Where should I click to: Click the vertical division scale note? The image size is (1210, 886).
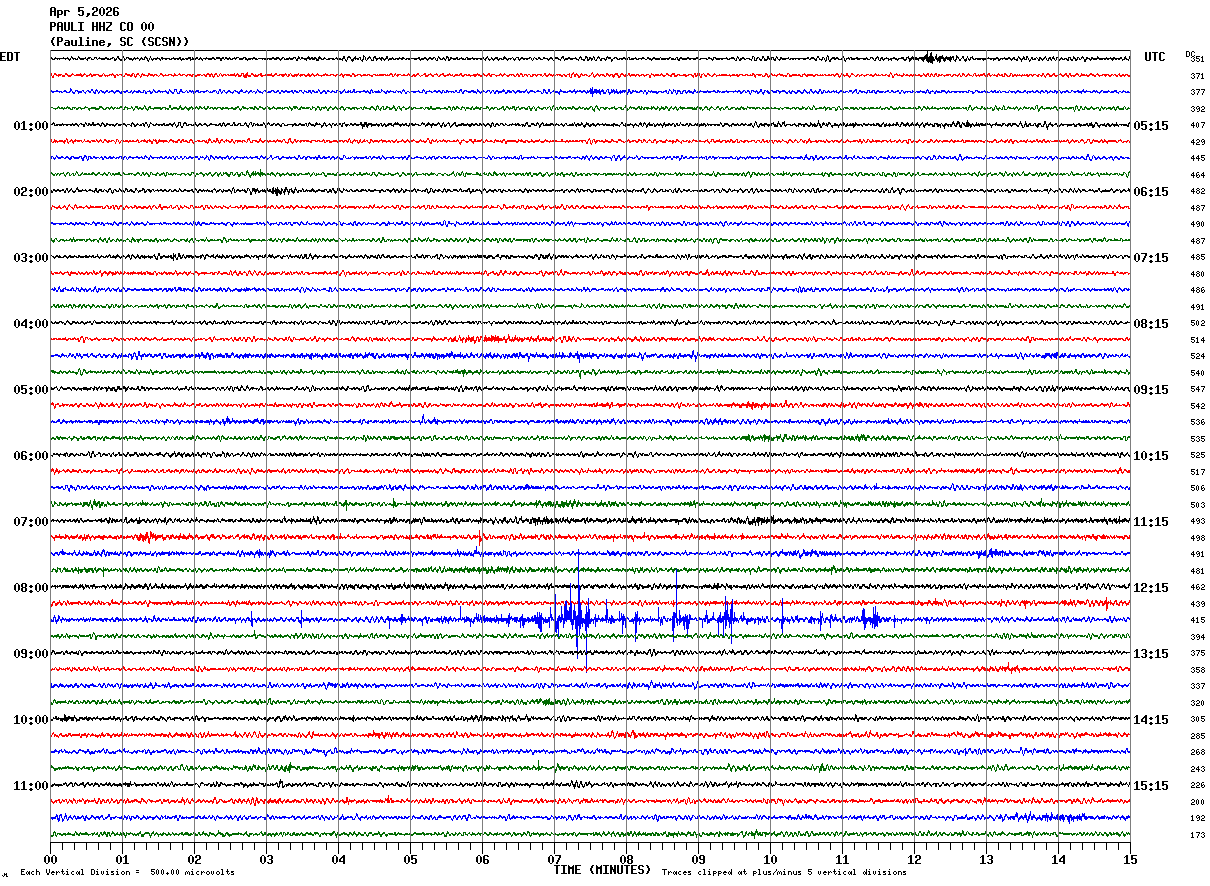coord(127,873)
